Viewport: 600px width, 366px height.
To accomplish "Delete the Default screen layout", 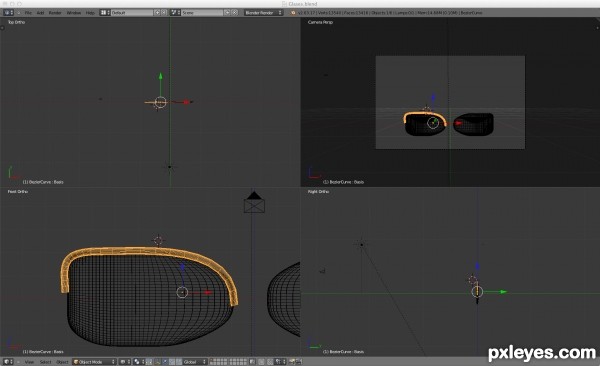I will [164, 13].
